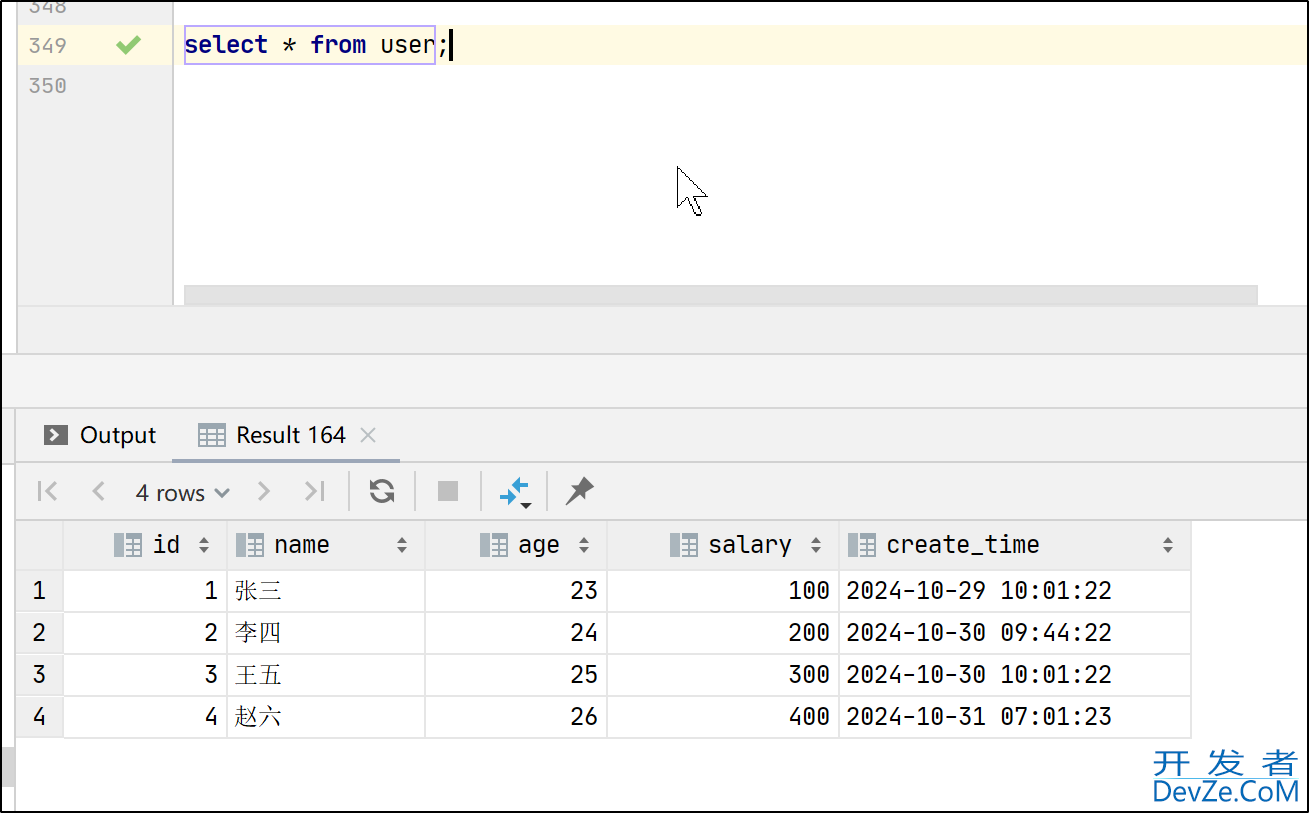The height and width of the screenshot is (813, 1309).
Task: Switch to the Output tab
Action: [100, 435]
